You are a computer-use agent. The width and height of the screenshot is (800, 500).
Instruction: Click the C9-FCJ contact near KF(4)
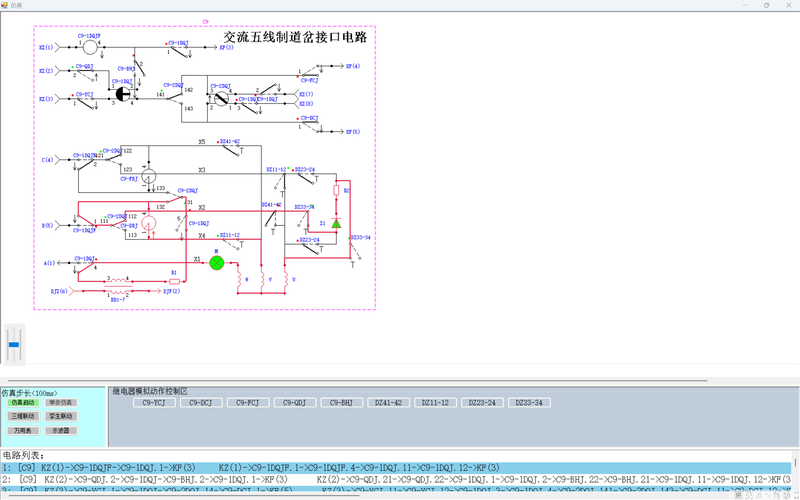(310, 71)
